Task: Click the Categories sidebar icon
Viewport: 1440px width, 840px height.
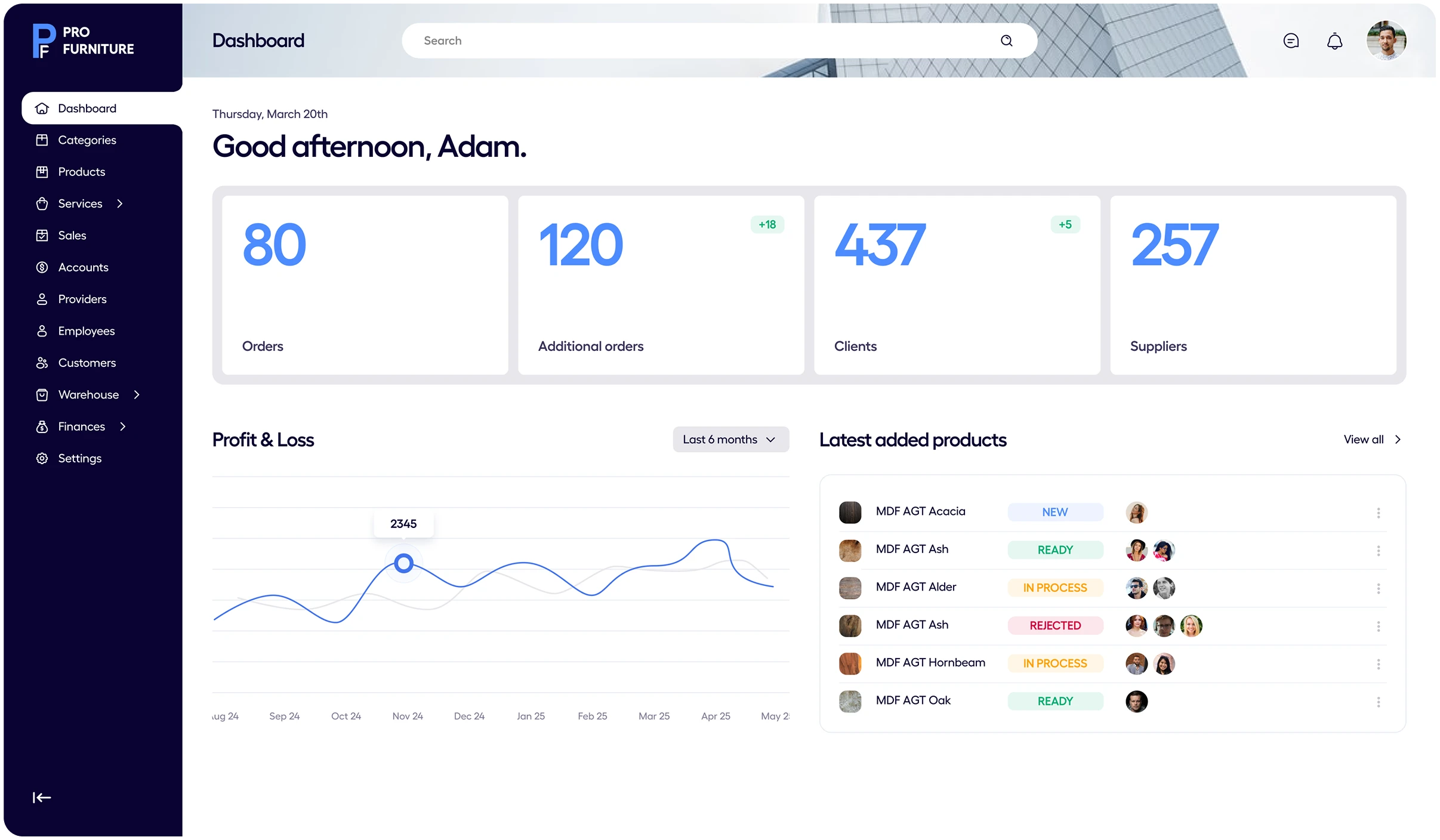Action: point(42,140)
